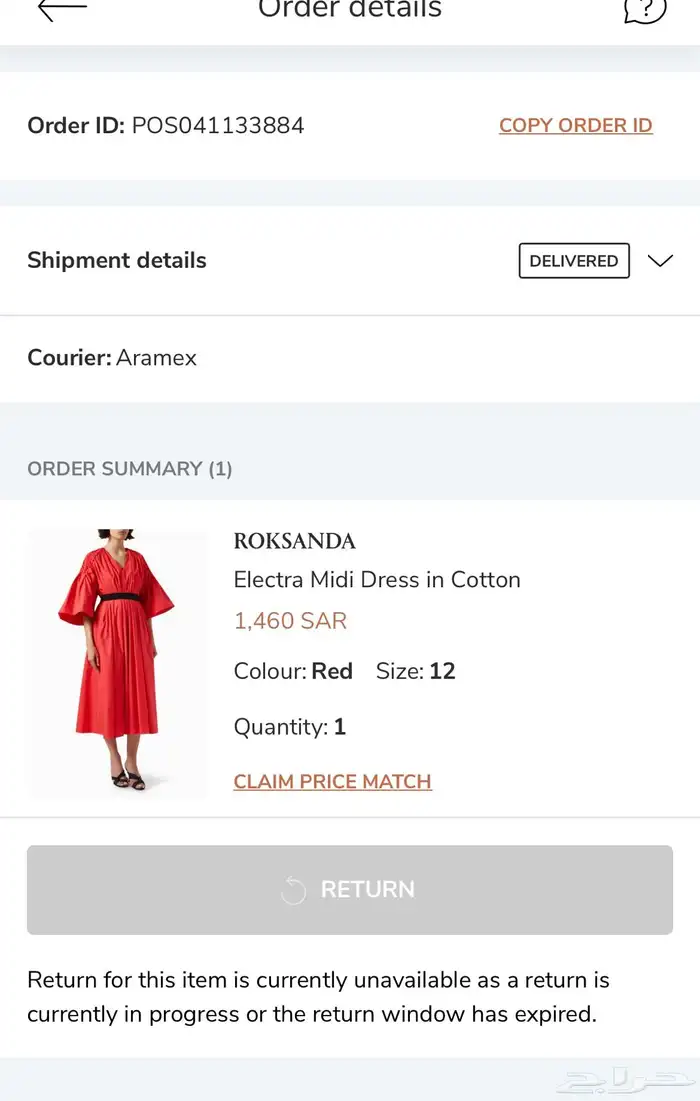Tap the Order details page title
Screen dimensions: 700x1101
point(350,10)
